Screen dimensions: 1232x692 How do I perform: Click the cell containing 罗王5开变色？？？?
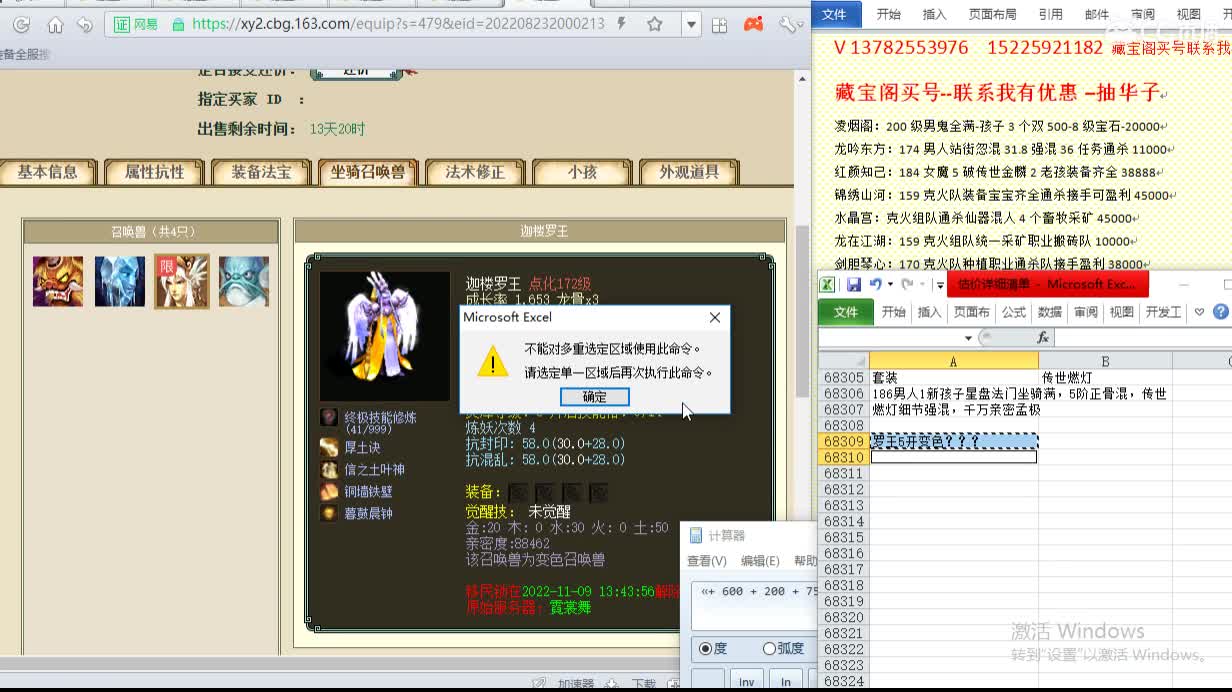953,441
